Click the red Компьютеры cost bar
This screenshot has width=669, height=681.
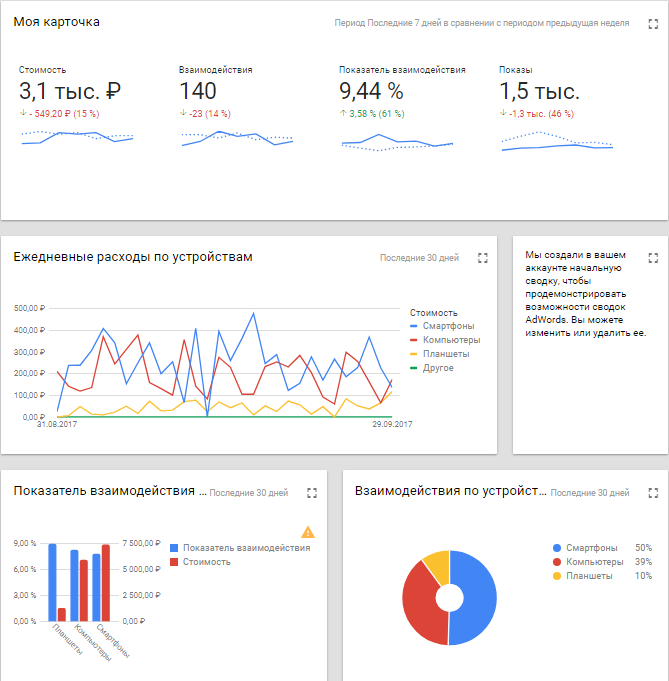(x=83, y=591)
